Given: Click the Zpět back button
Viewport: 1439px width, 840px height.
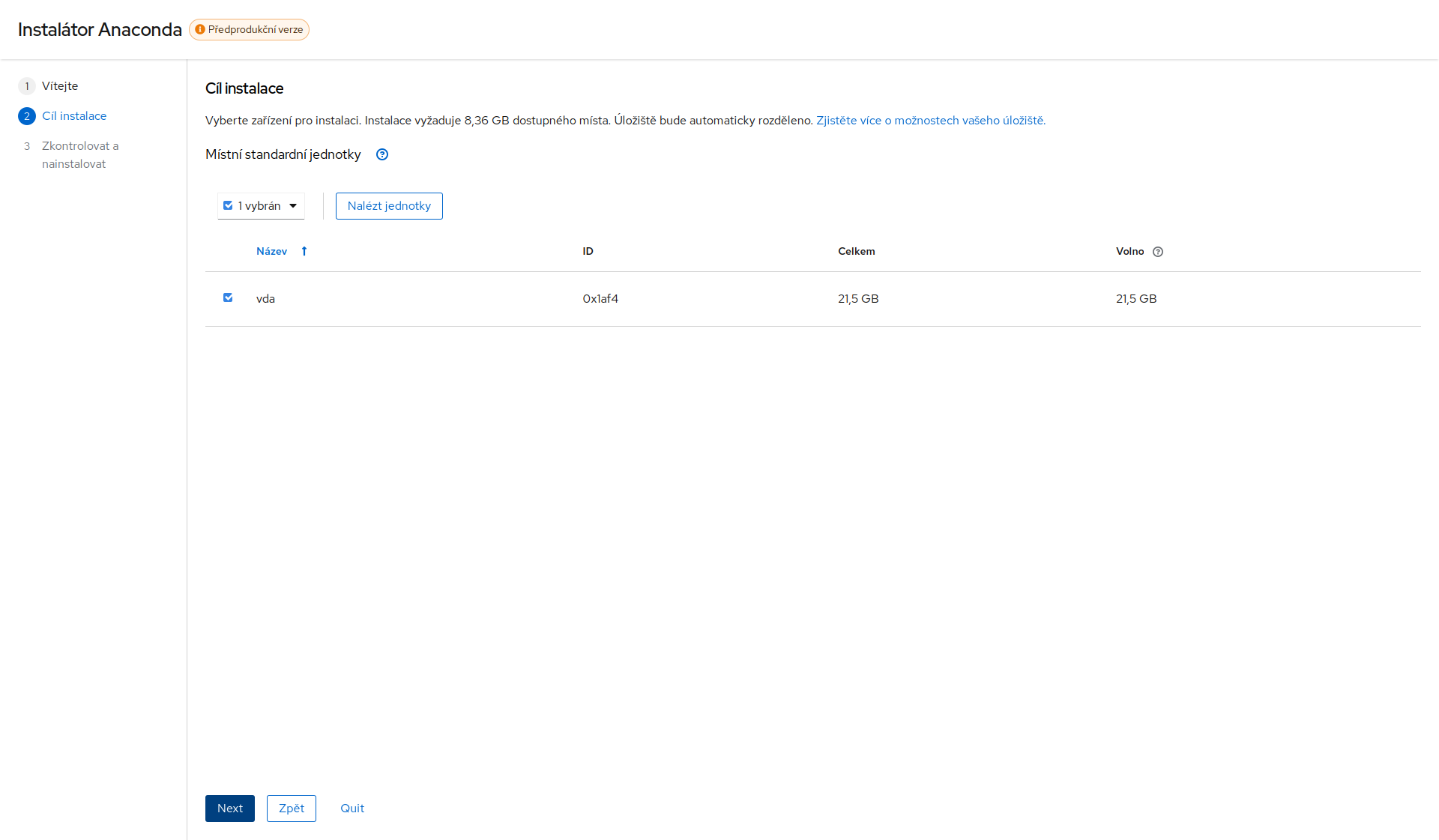Looking at the screenshot, I should click(291, 809).
